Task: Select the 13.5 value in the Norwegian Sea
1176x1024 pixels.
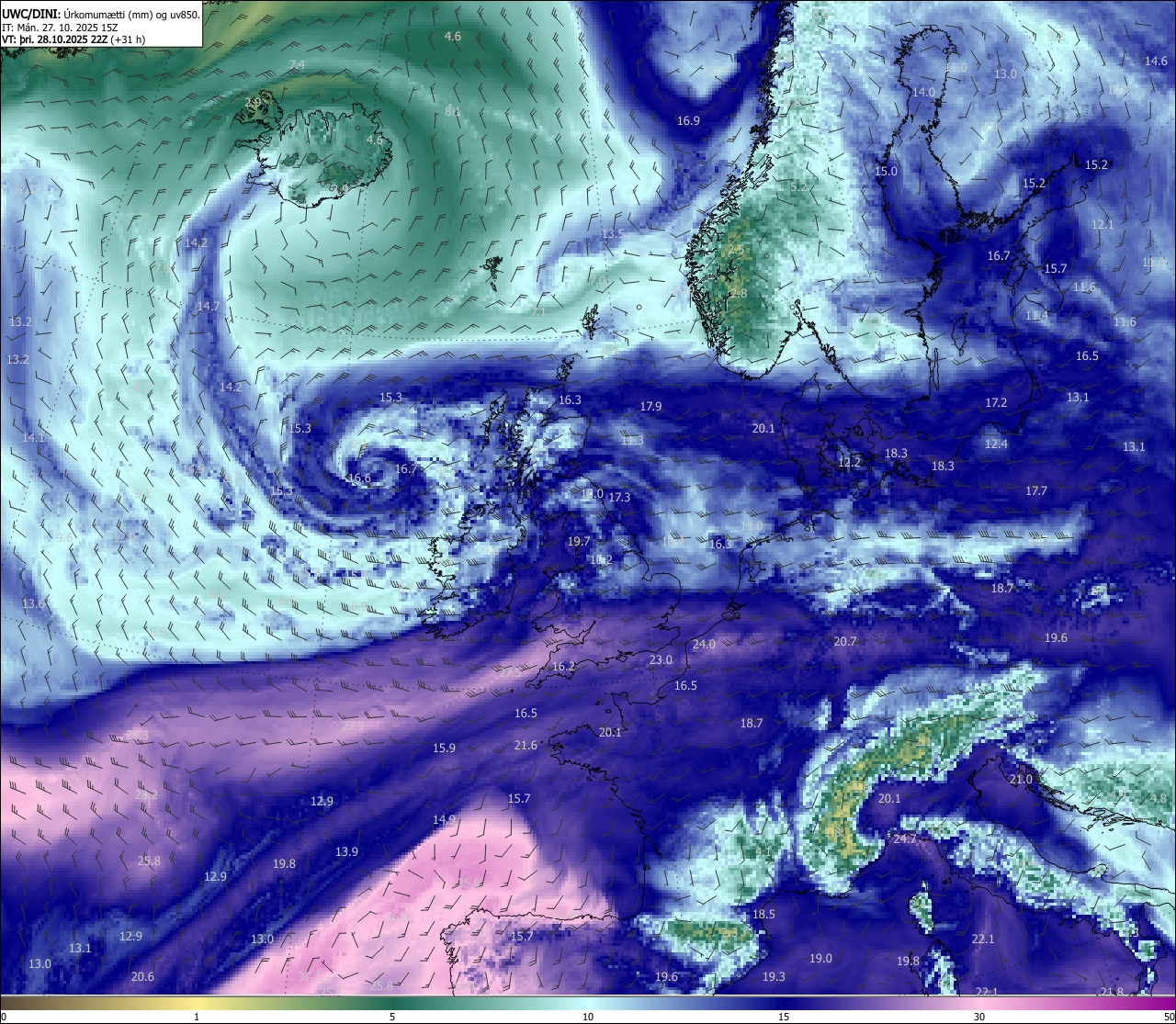Action: point(613,235)
